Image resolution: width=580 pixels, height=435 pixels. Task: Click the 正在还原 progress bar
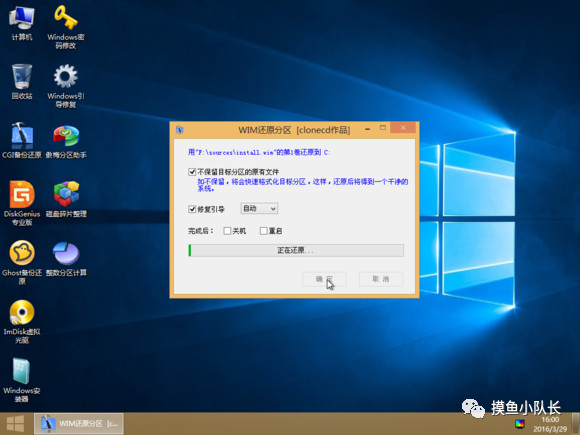(x=296, y=250)
